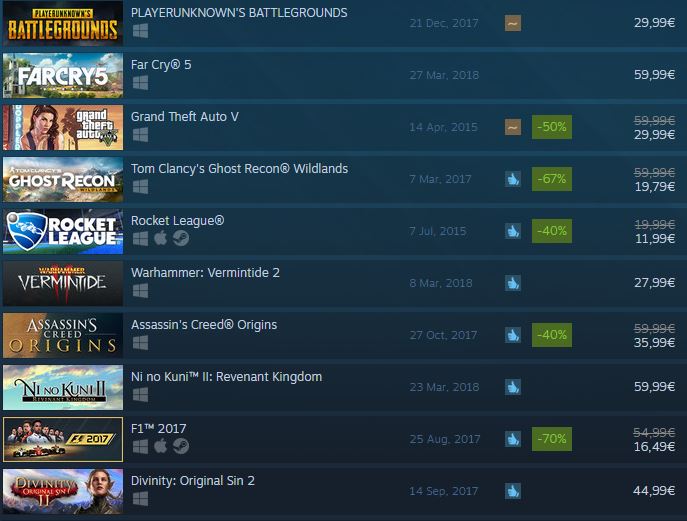Select the Grand Theft Auto V title
The width and height of the screenshot is (687, 521).
(185, 117)
